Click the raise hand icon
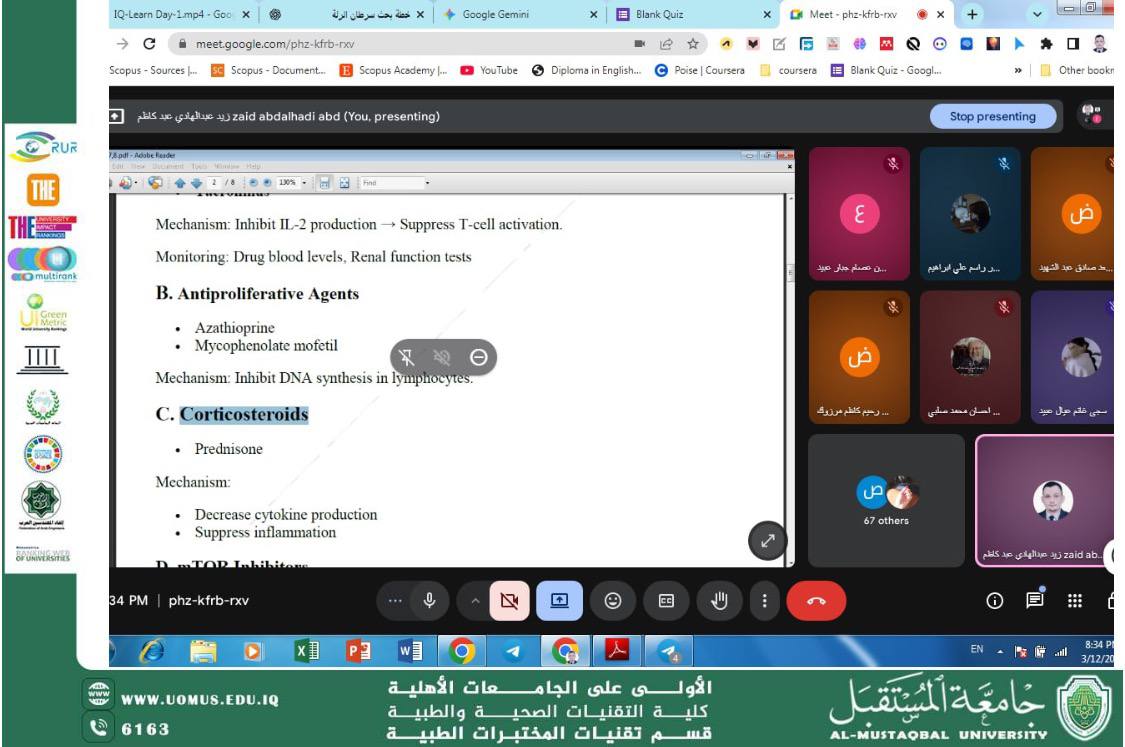Viewport: 1125px width, 747px height. 718,601
